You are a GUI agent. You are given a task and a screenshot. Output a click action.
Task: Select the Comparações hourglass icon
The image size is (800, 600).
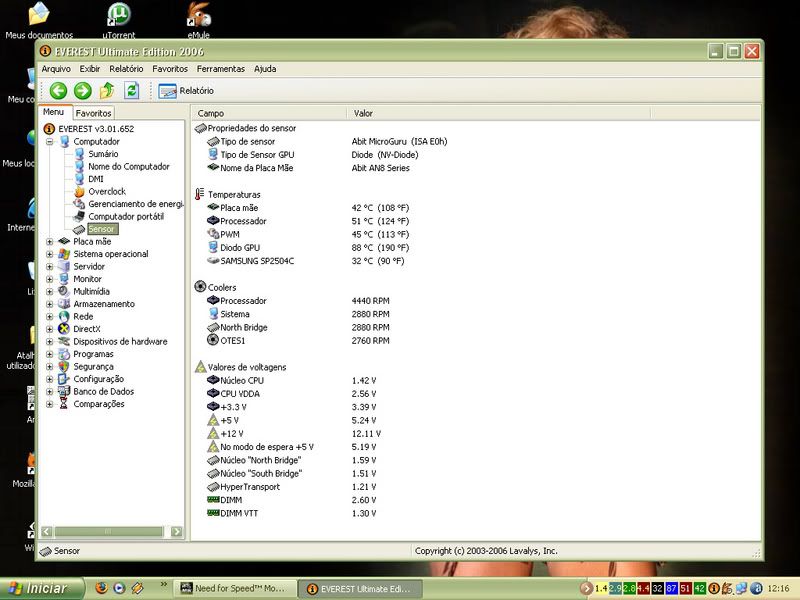point(64,404)
